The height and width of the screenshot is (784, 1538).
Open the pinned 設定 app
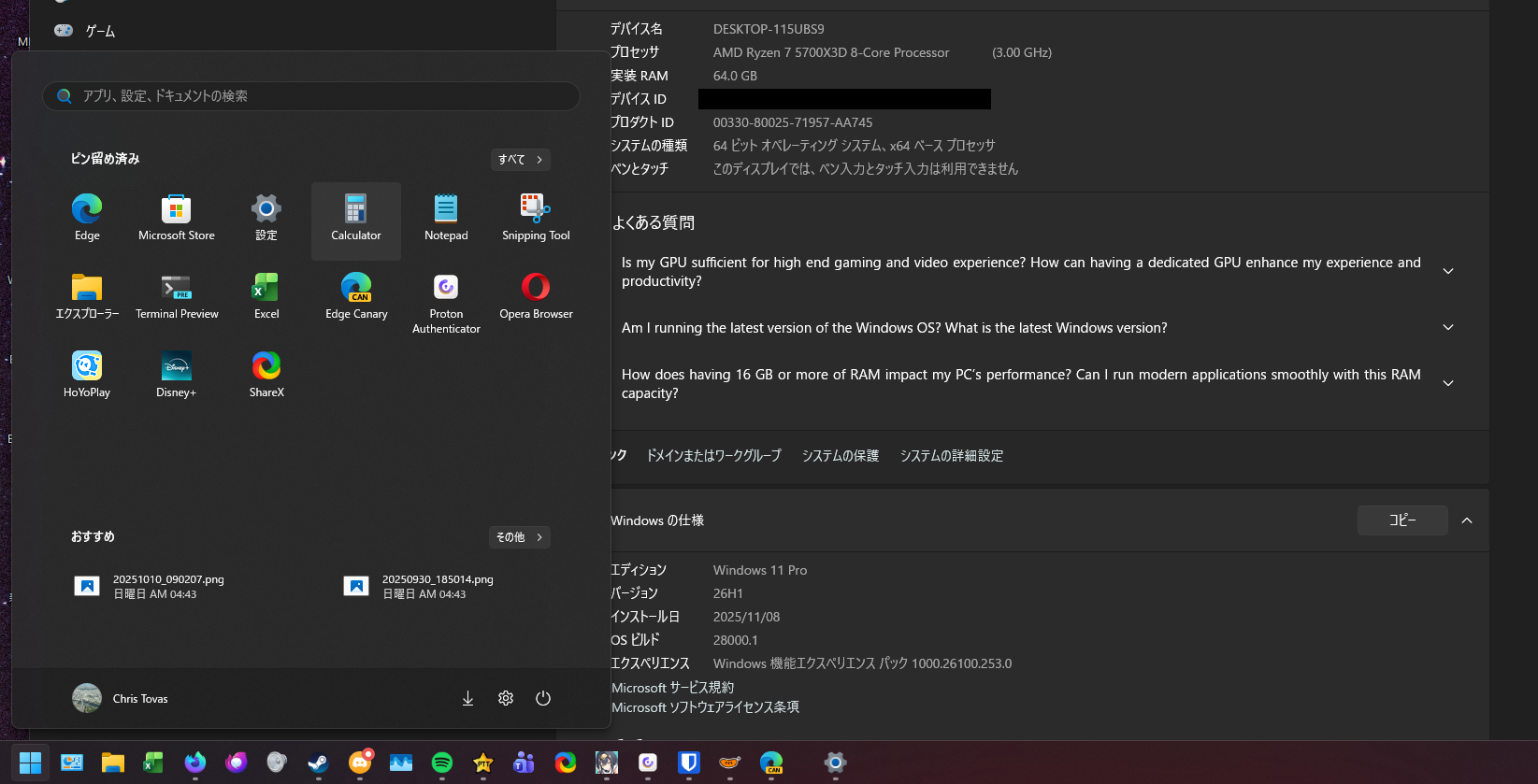pyautogui.click(x=266, y=219)
